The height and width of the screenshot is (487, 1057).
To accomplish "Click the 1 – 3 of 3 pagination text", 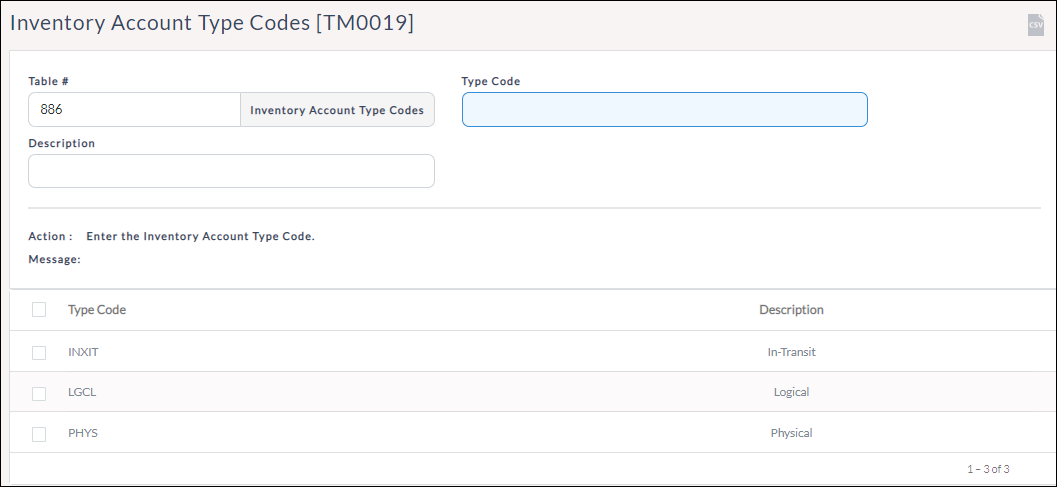I will 987,469.
